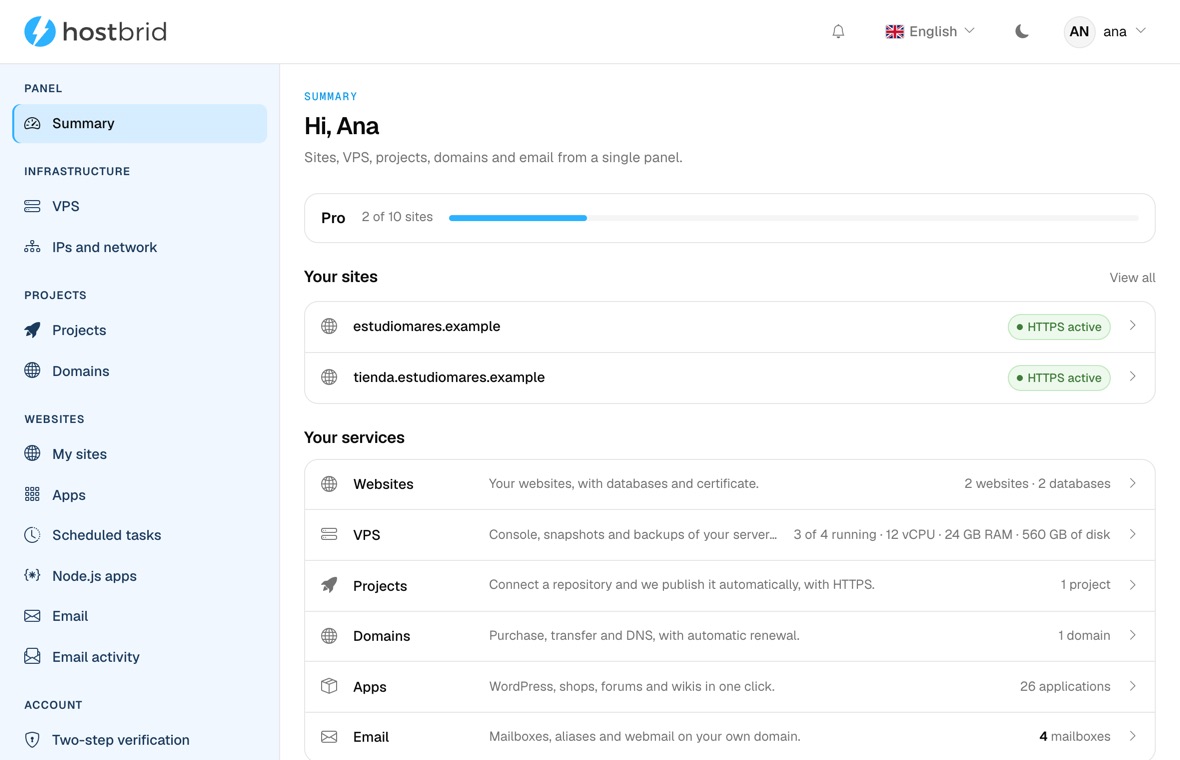This screenshot has height=760, width=1180.
Task: Toggle dark mode with the moon icon
Action: point(1022,32)
